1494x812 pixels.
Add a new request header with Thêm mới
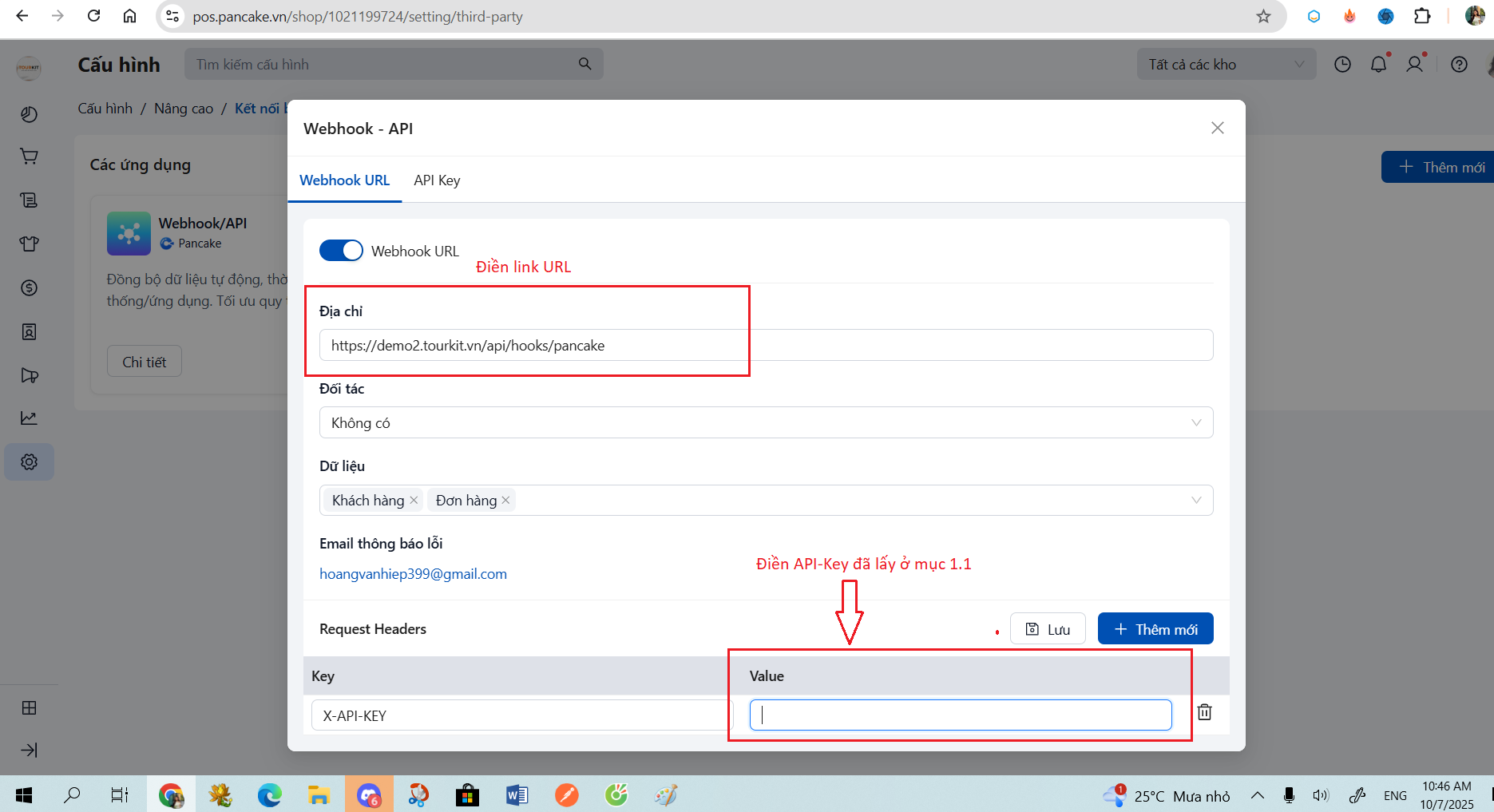tap(1155, 629)
